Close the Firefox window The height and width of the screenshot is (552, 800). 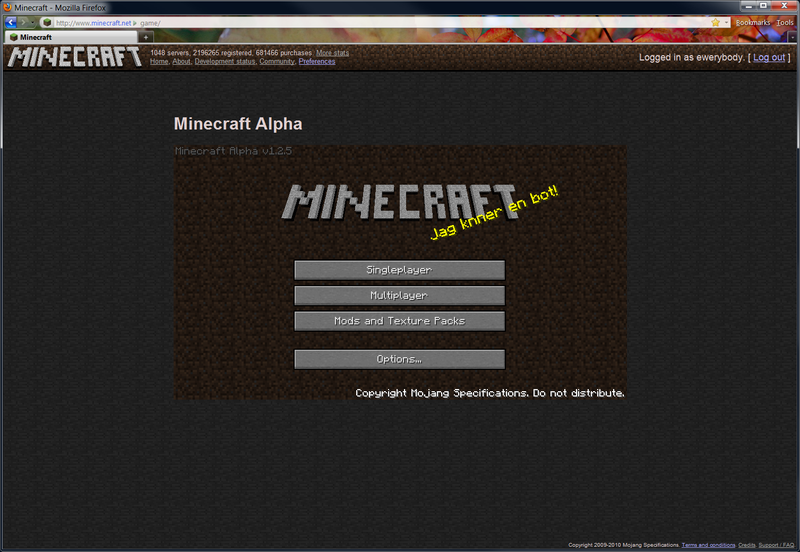785,6
